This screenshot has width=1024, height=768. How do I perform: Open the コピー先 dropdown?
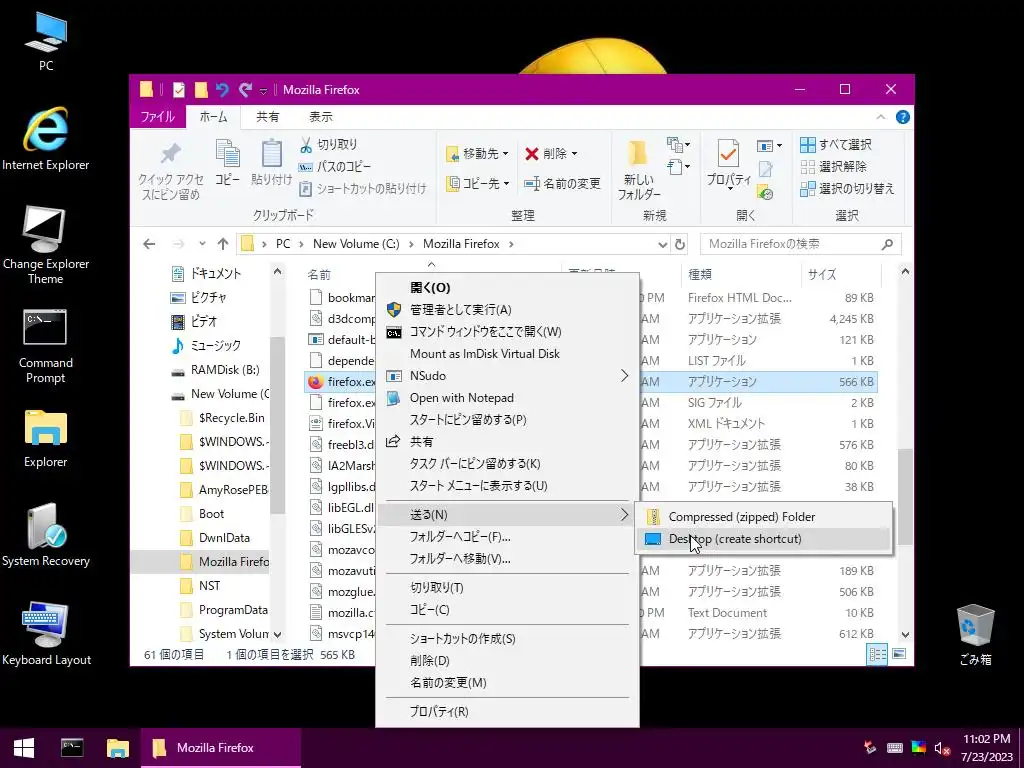coord(478,184)
